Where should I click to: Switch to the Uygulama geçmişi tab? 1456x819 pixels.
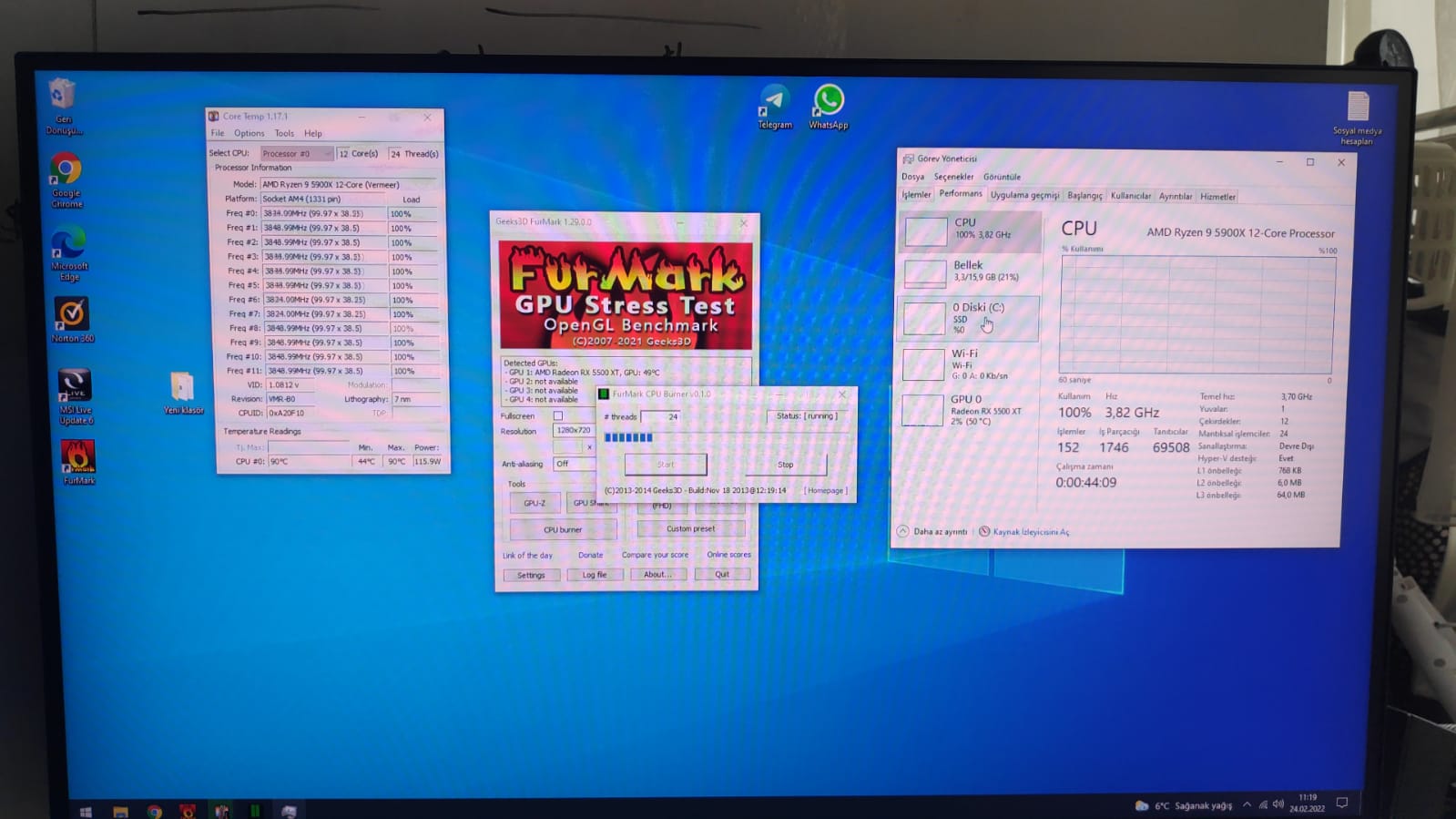[1024, 195]
